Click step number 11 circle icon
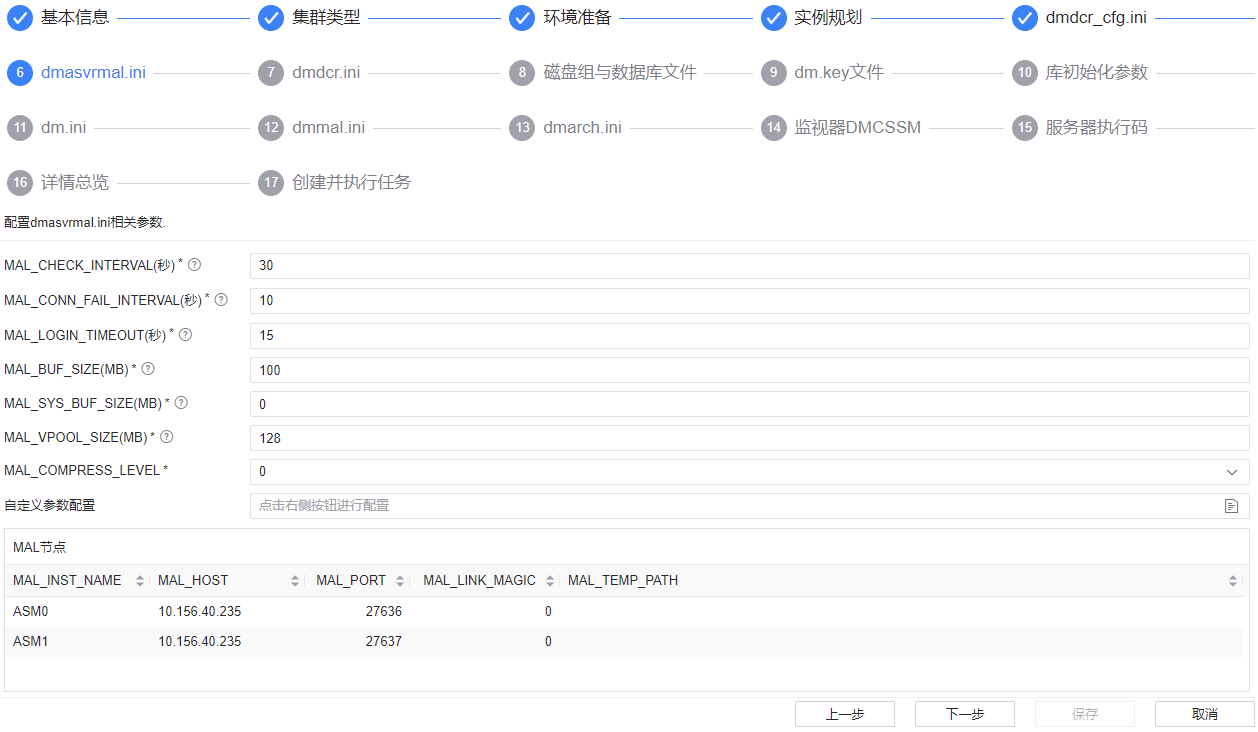1258x732 pixels. [x=19, y=128]
